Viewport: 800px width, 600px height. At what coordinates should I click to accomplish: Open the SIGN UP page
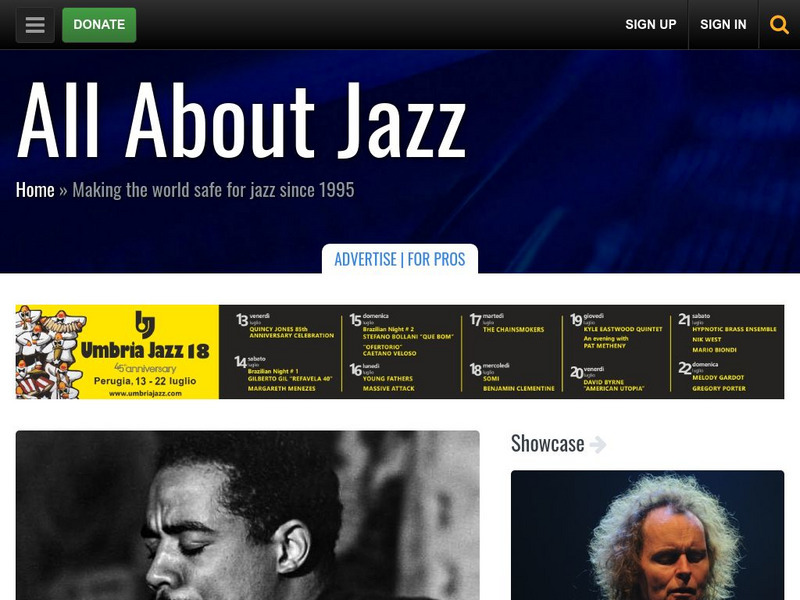click(x=651, y=24)
